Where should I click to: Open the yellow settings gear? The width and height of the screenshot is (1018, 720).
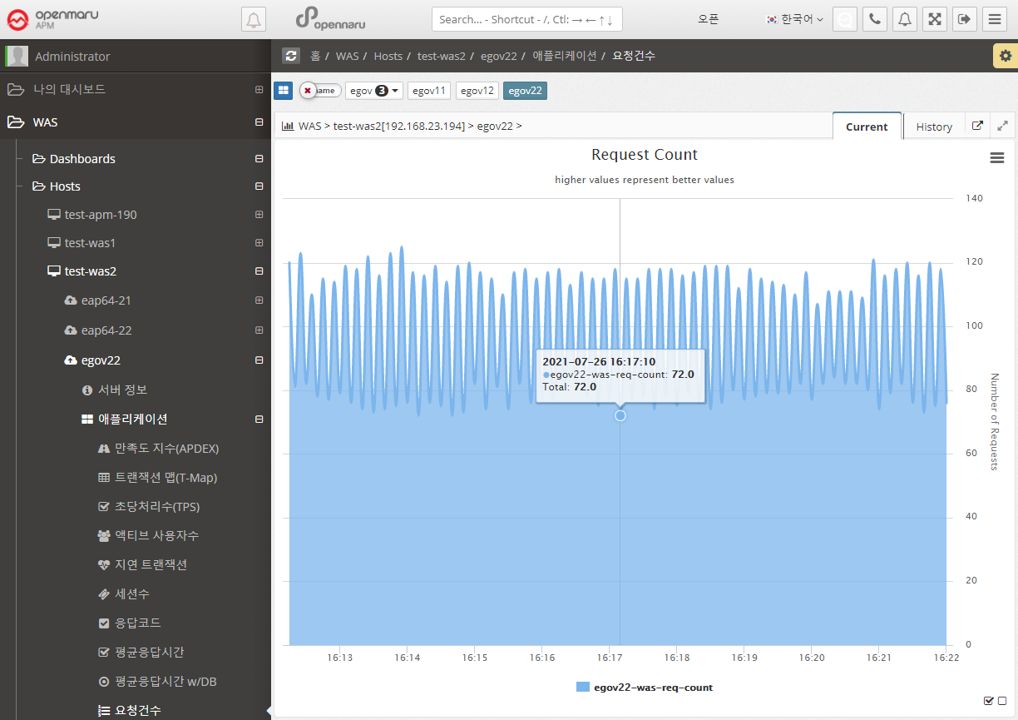coord(1004,56)
